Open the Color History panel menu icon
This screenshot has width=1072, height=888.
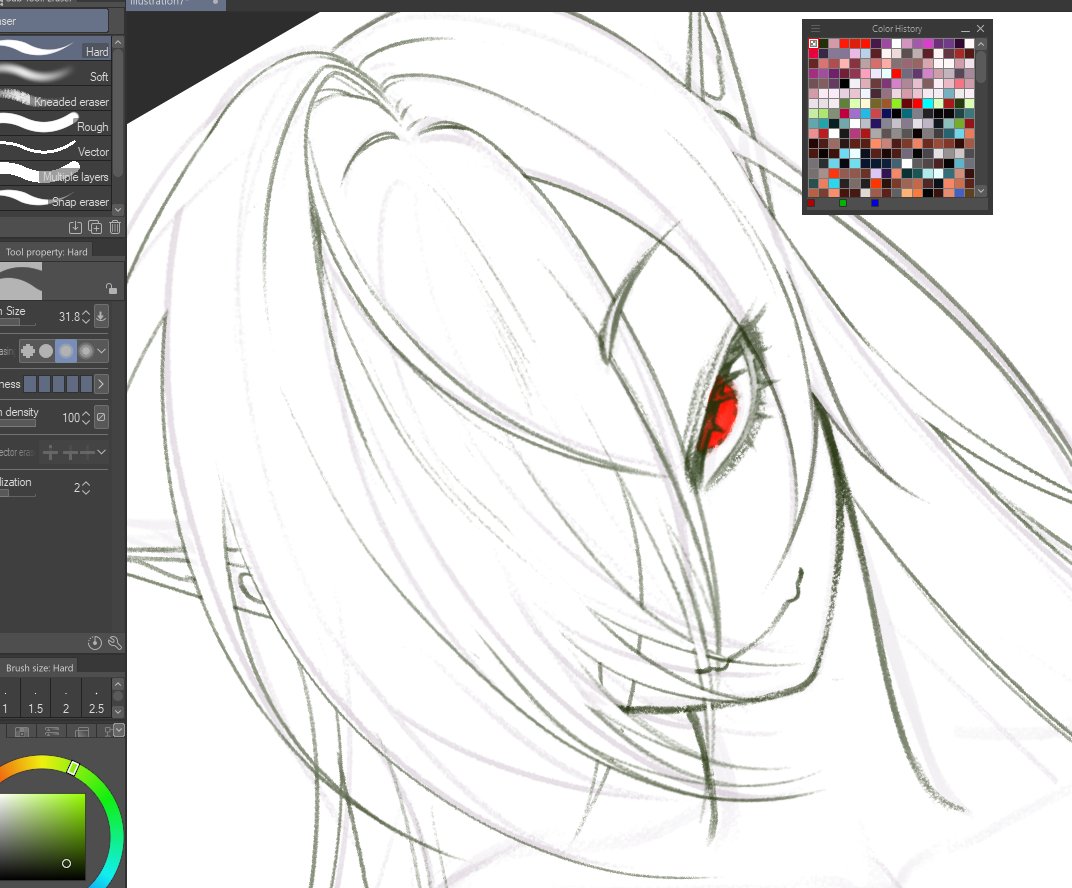815,28
